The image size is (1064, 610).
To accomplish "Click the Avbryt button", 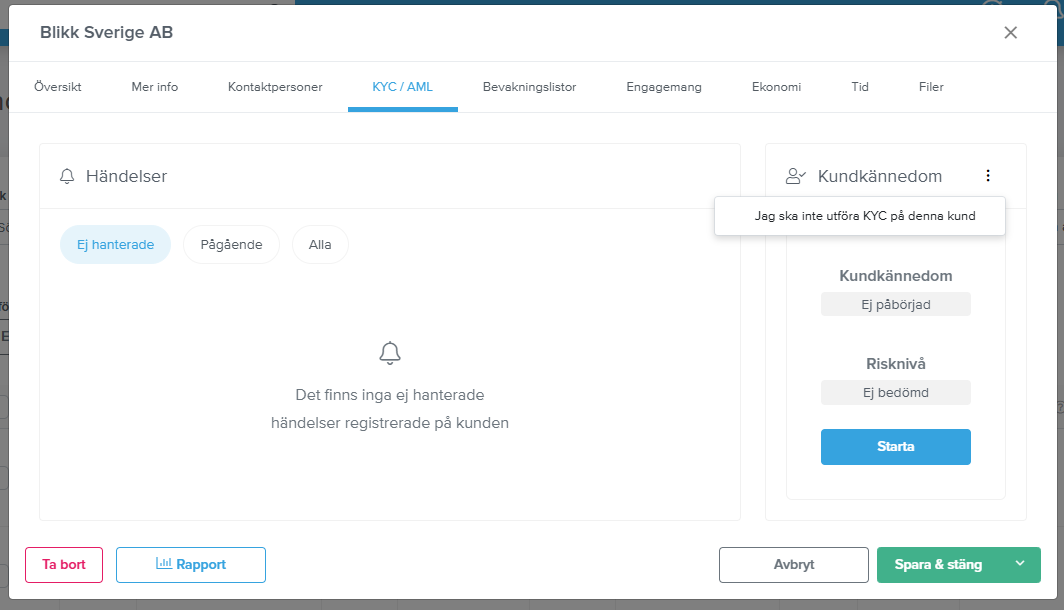I will click(794, 565).
